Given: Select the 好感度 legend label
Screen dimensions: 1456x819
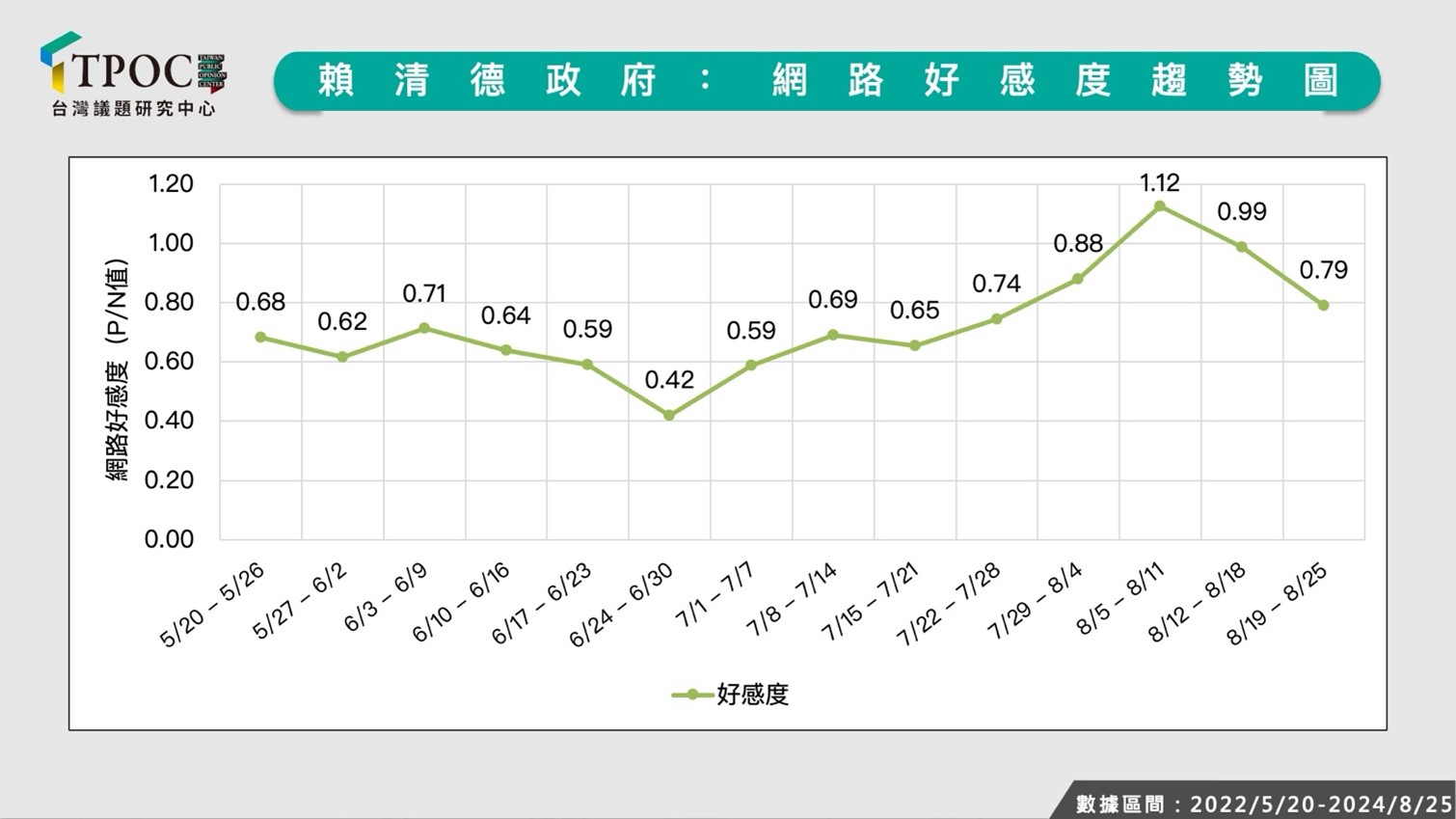Looking at the screenshot, I should click(x=753, y=695).
